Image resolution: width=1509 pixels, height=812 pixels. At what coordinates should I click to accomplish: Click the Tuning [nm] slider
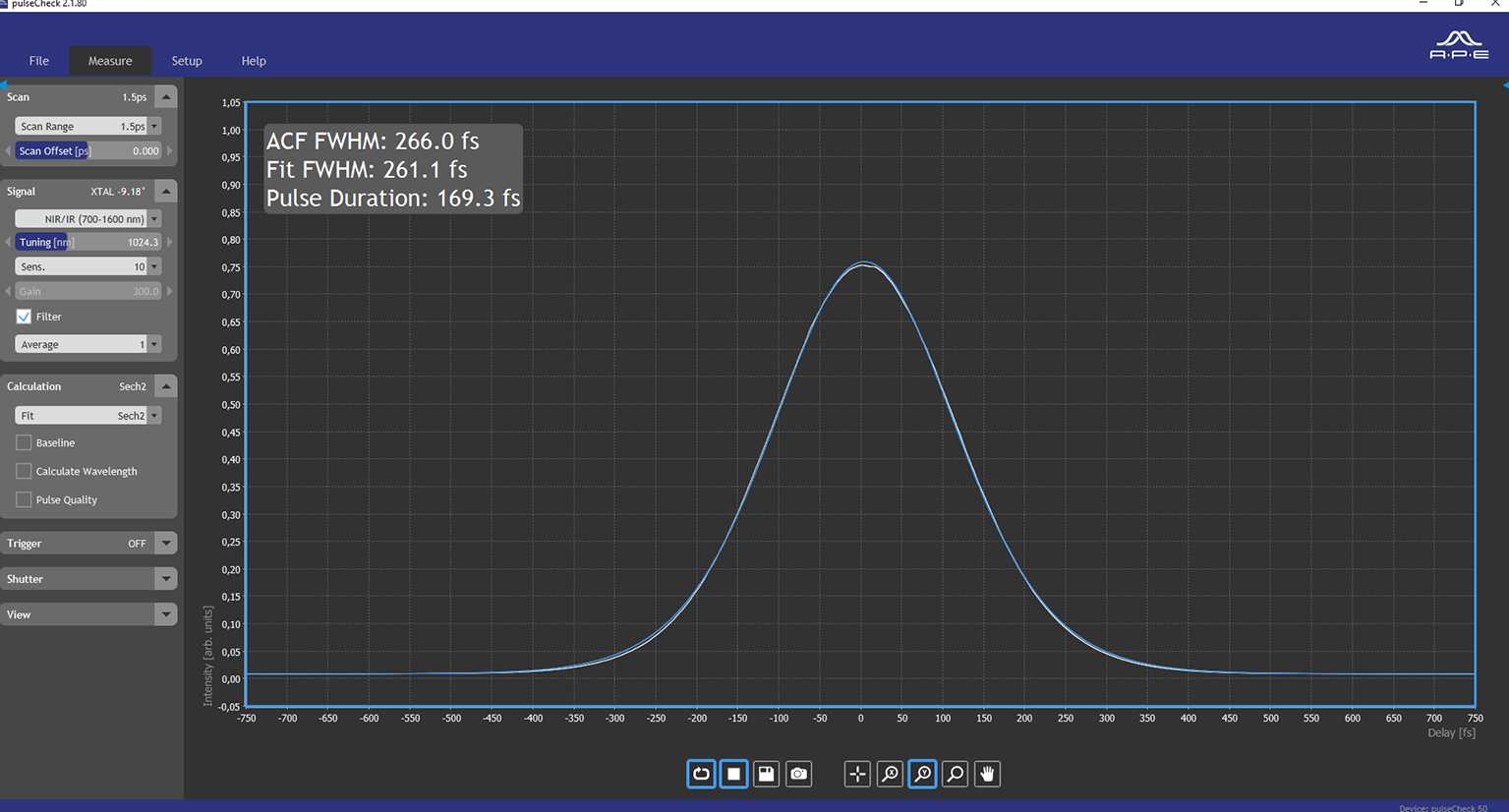(x=87, y=242)
